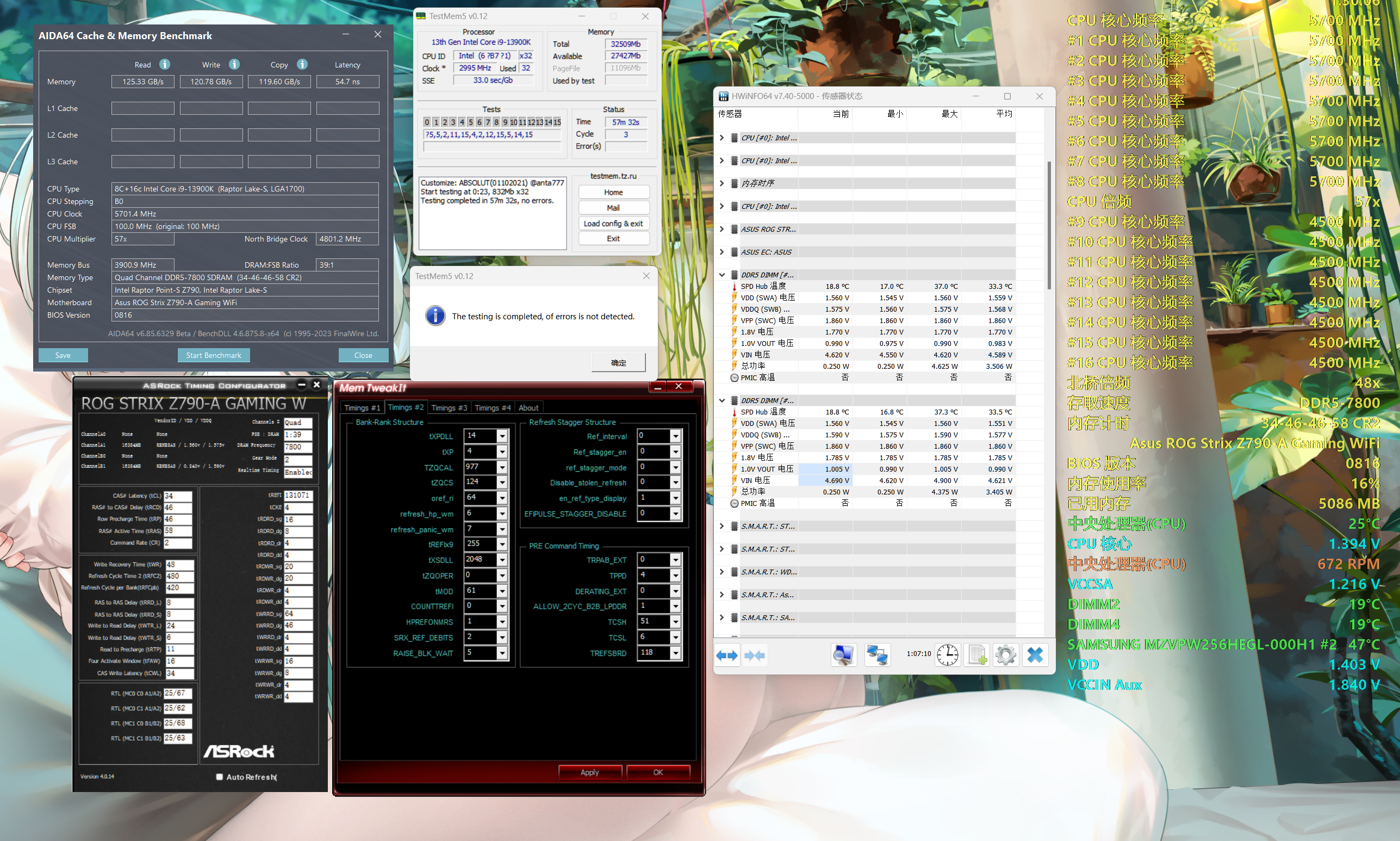Click the thermometer icon of first SPD Hub 温度 row
The width and height of the screenshot is (1400, 841).
pyautogui.click(x=734, y=286)
